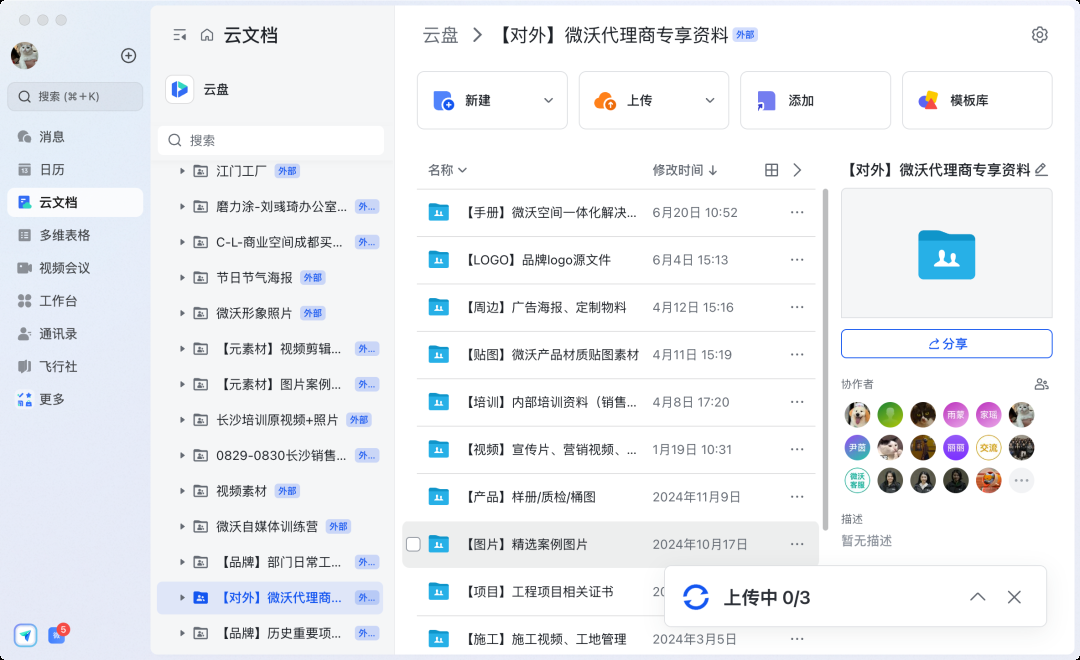The width and height of the screenshot is (1080, 660).
Task: Open more options for 【产品】样册/质检/桶图
Action: (x=797, y=497)
